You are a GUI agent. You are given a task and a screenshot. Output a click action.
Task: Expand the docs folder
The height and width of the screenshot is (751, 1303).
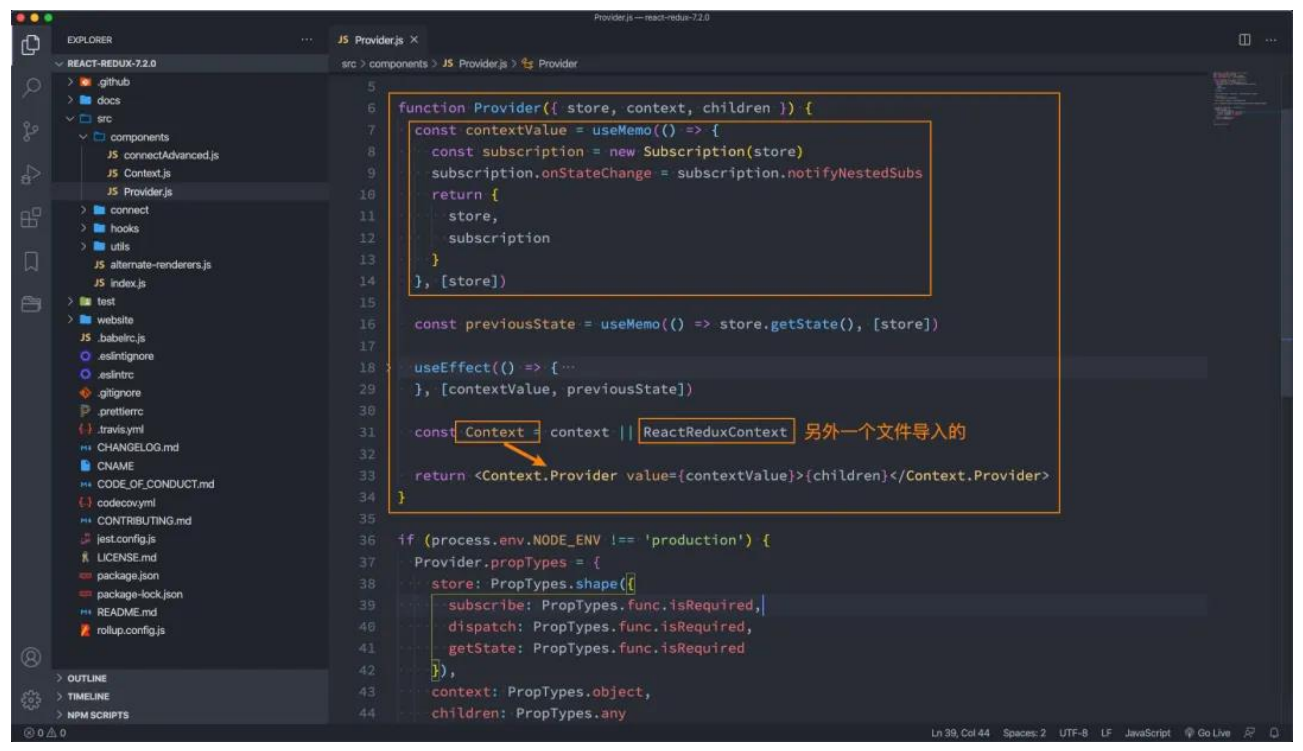pos(192,100)
